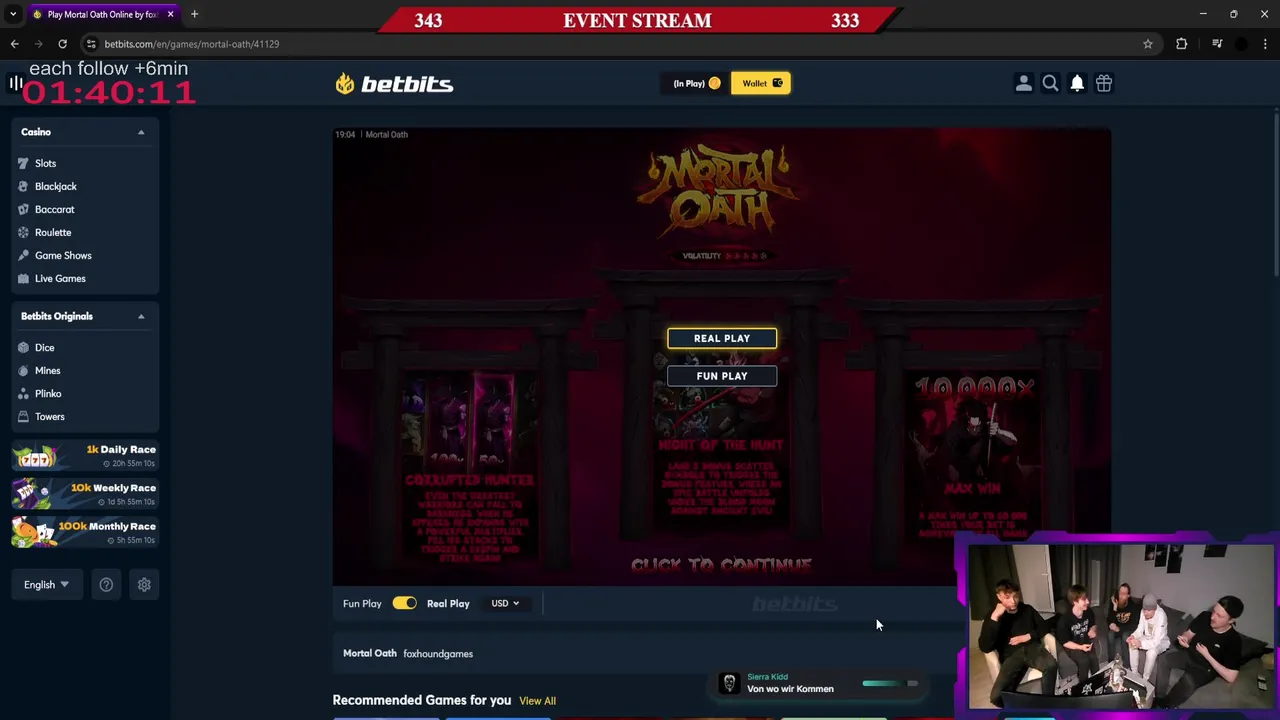
Task: Reload the browser page
Action: click(62, 44)
